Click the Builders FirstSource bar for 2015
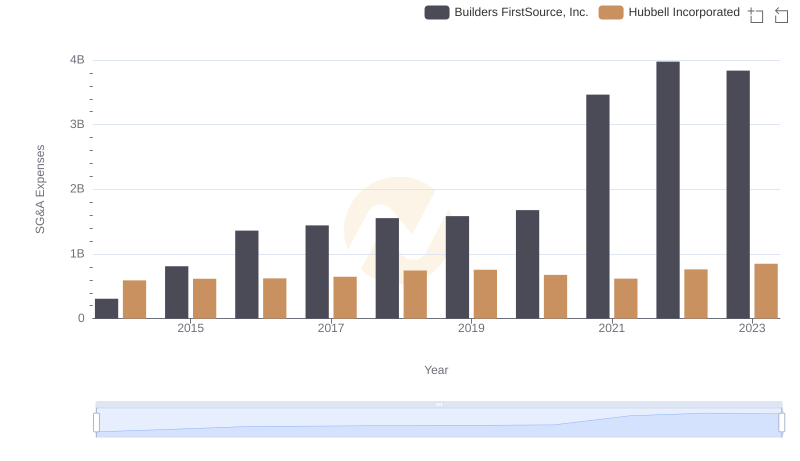This screenshot has width=800, height=461. [x=177, y=292]
